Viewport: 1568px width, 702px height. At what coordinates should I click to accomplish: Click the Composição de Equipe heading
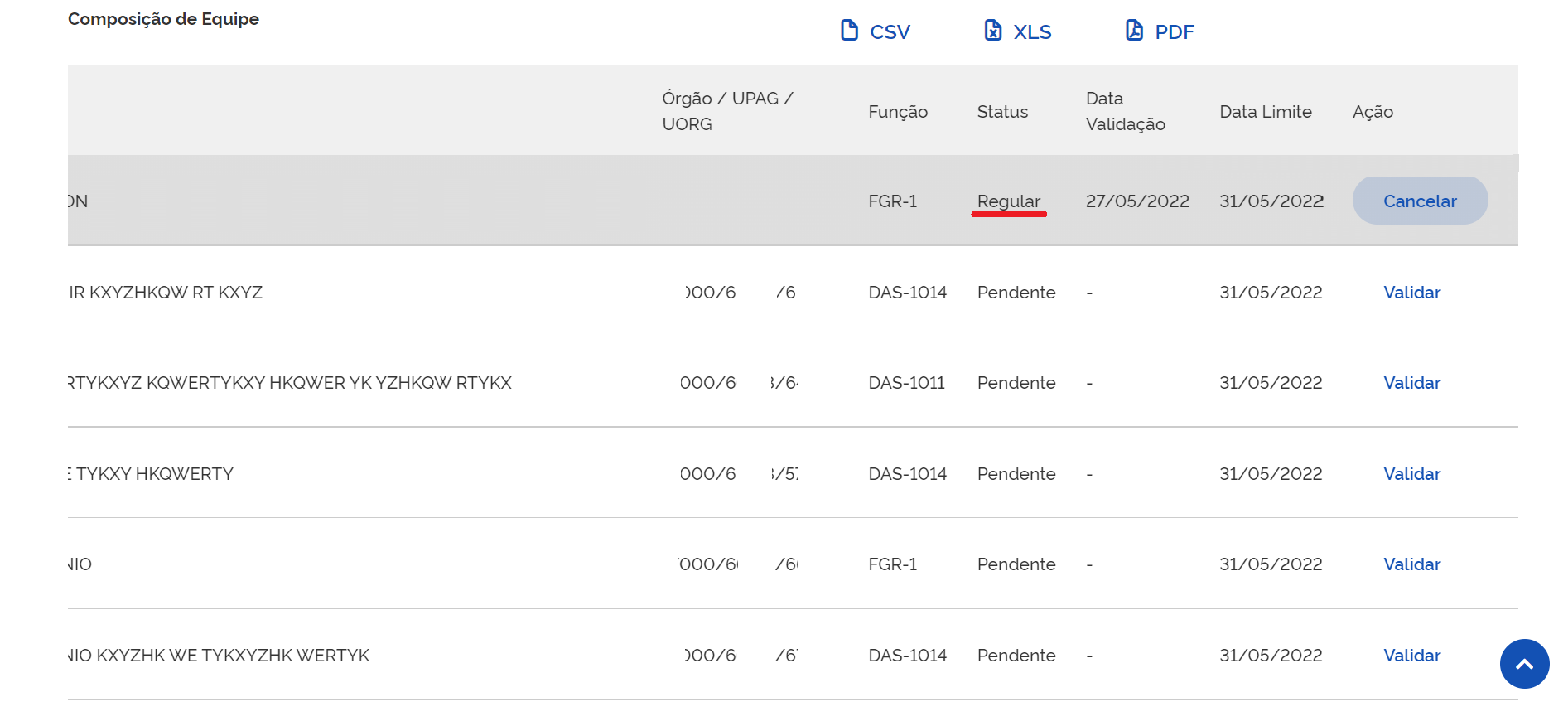(163, 19)
